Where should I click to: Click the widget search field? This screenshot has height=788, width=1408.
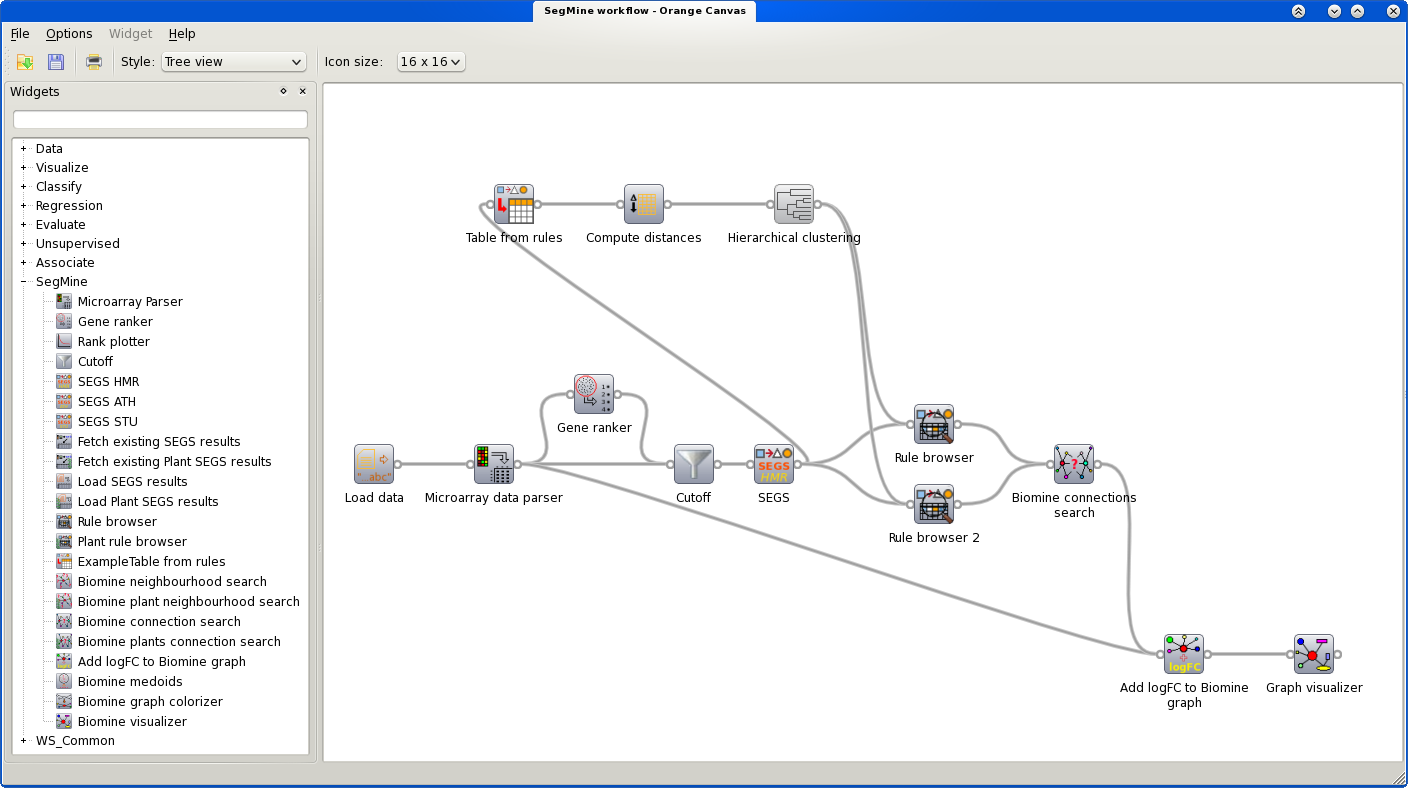(160, 120)
